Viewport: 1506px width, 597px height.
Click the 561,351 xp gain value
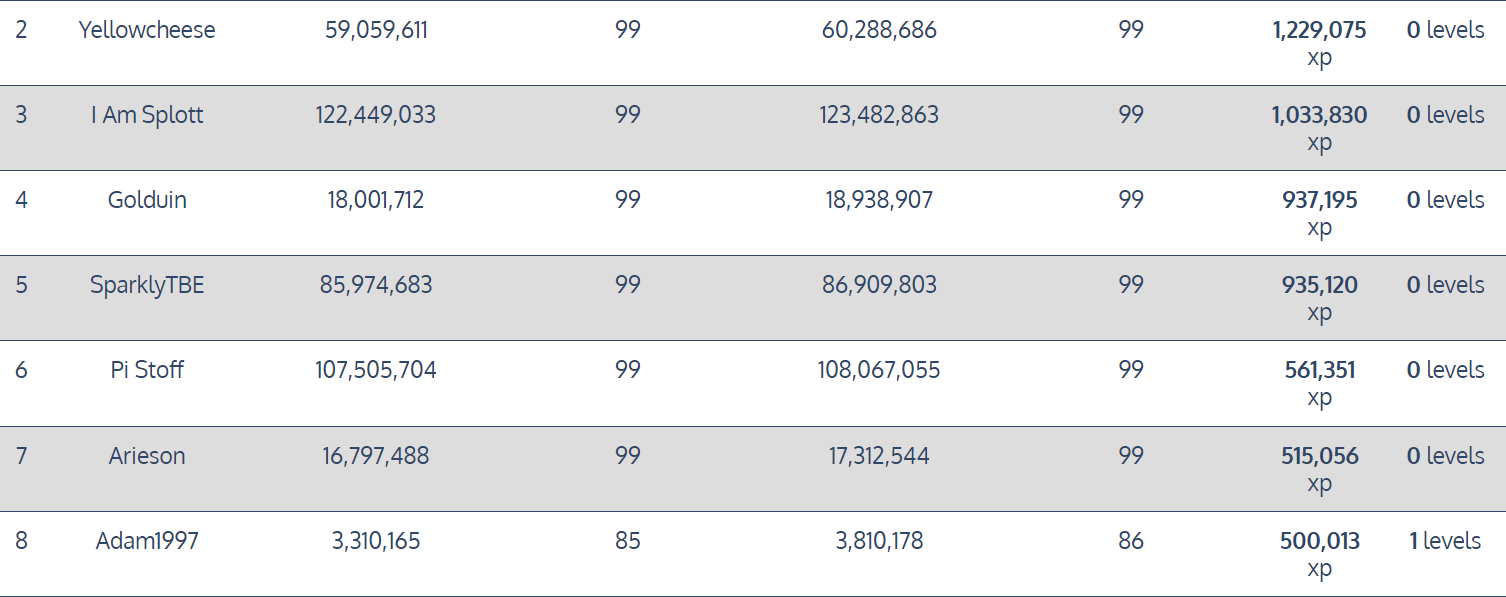[1320, 383]
